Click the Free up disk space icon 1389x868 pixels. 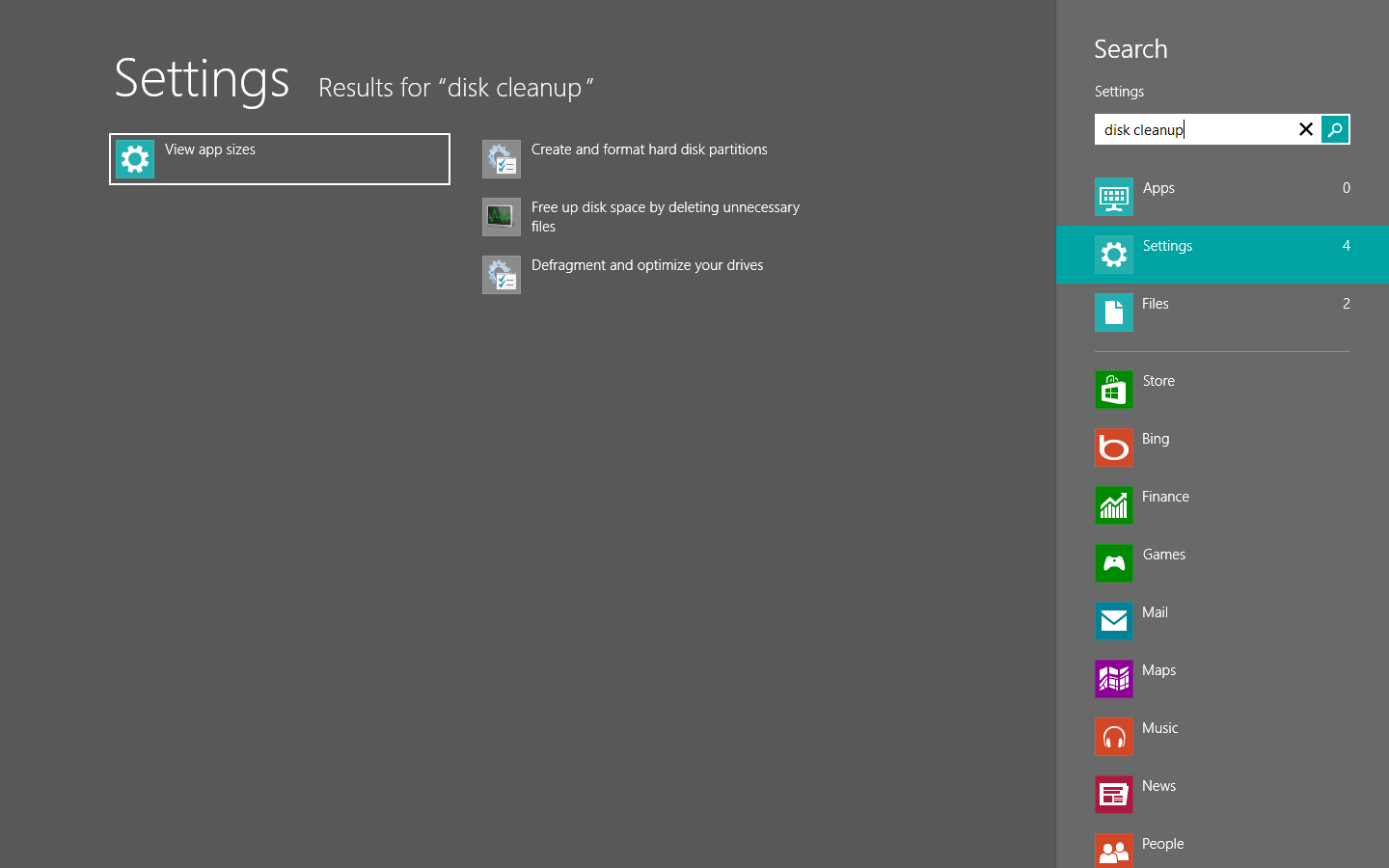502,217
